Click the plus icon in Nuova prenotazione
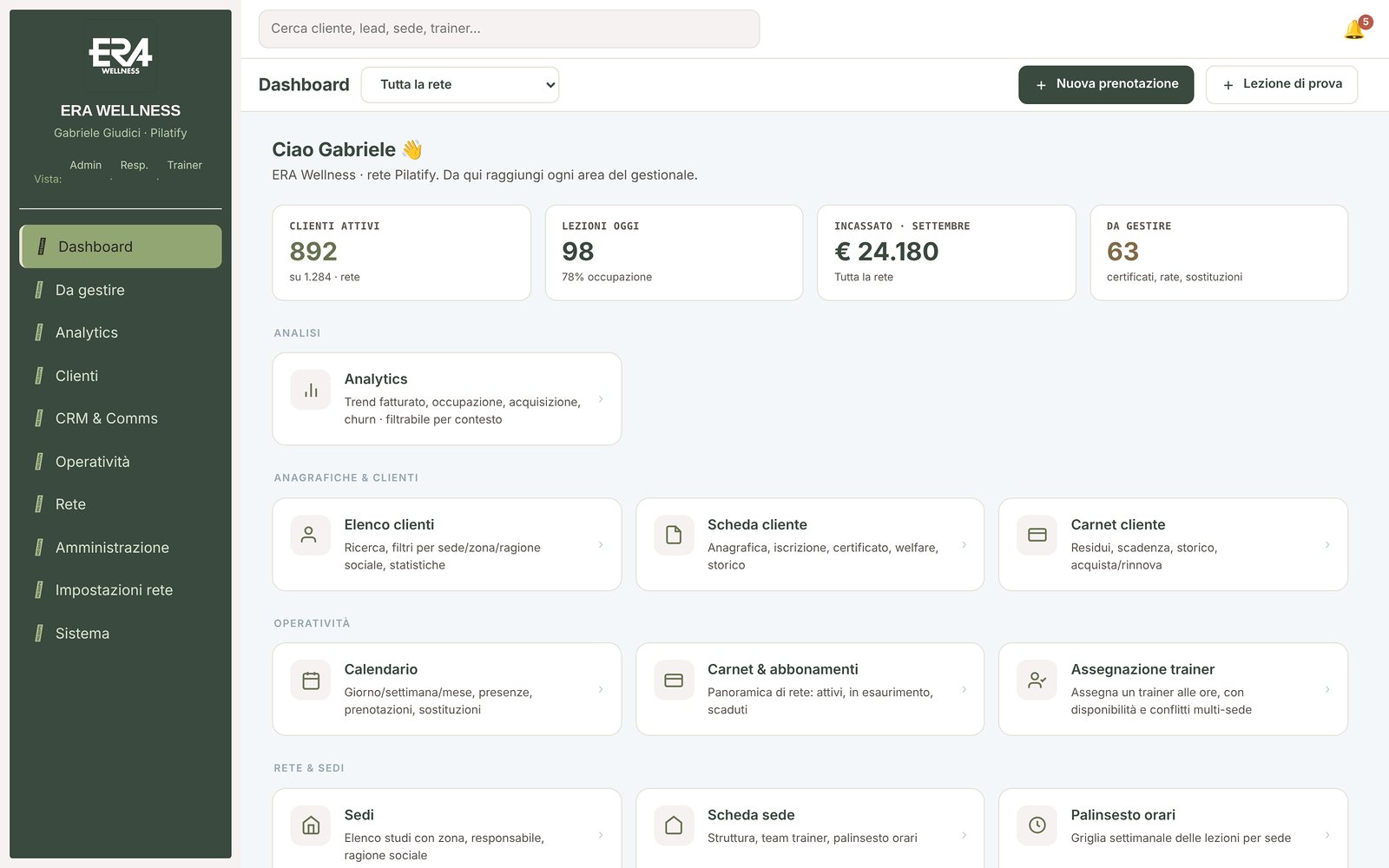 pos(1041,85)
